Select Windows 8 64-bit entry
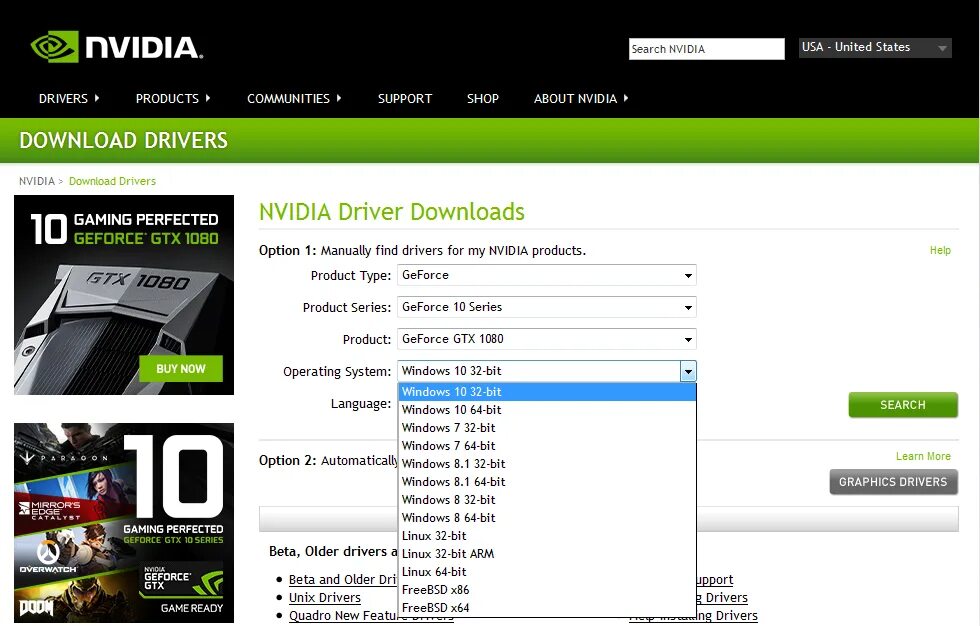The height and width of the screenshot is (626, 980). pyautogui.click(x=547, y=519)
